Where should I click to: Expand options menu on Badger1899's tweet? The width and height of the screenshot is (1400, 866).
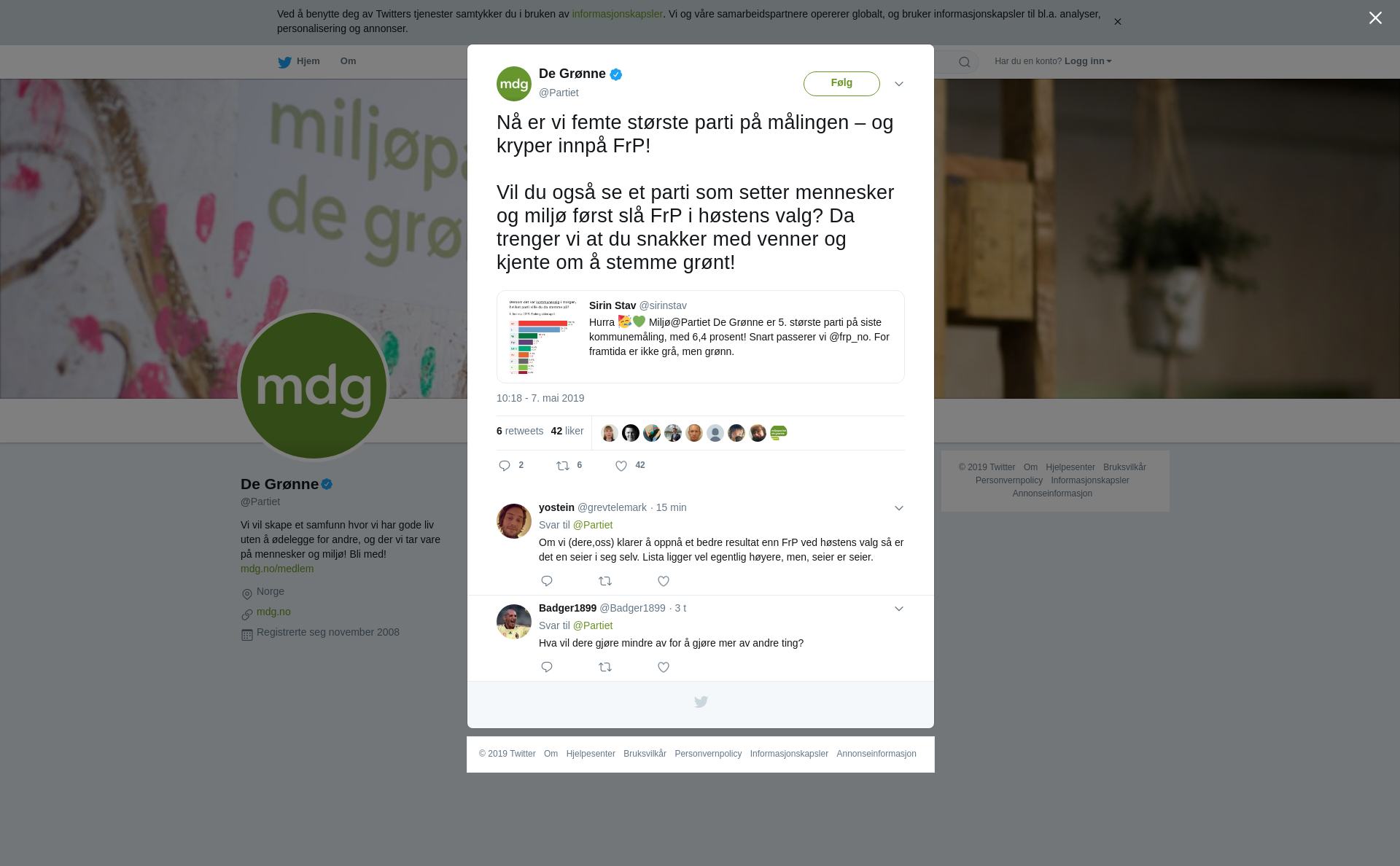899,609
